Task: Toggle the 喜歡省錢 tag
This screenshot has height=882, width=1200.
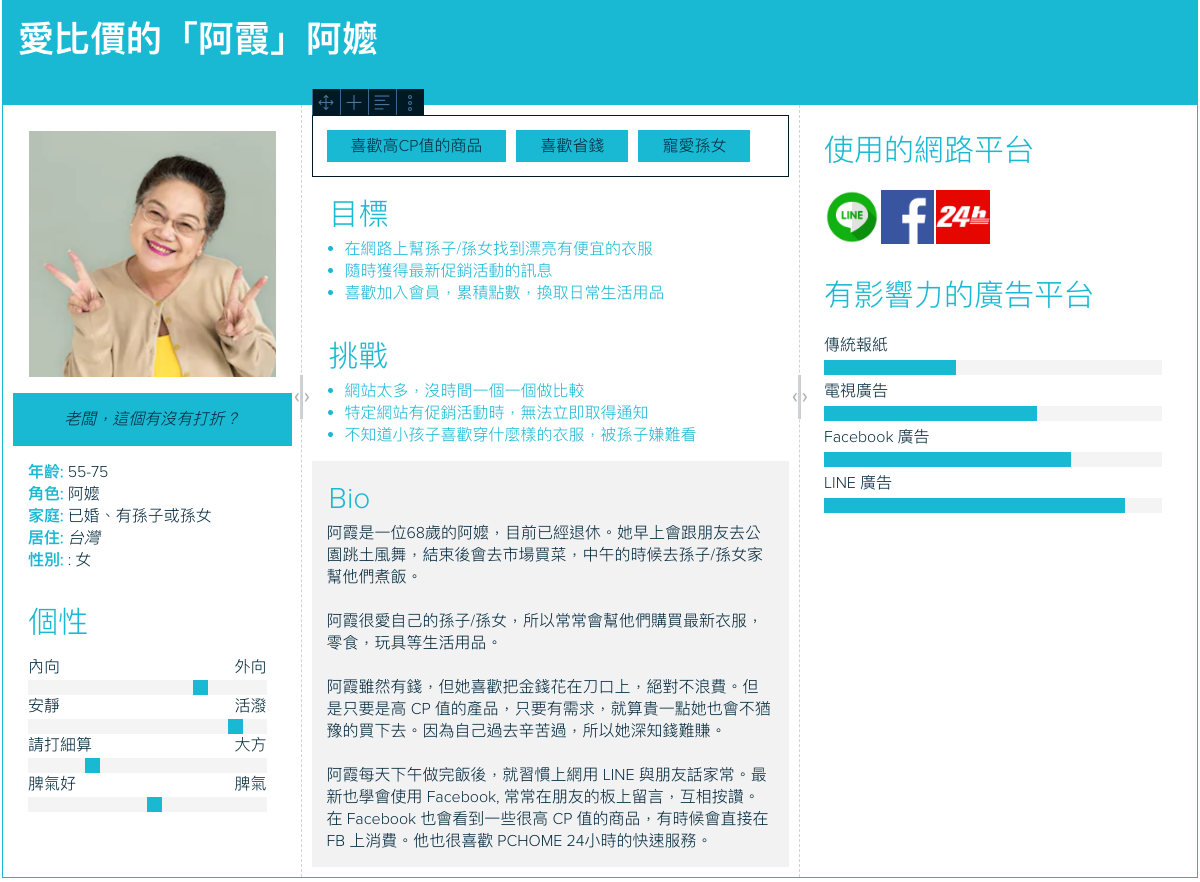Action: pos(571,145)
